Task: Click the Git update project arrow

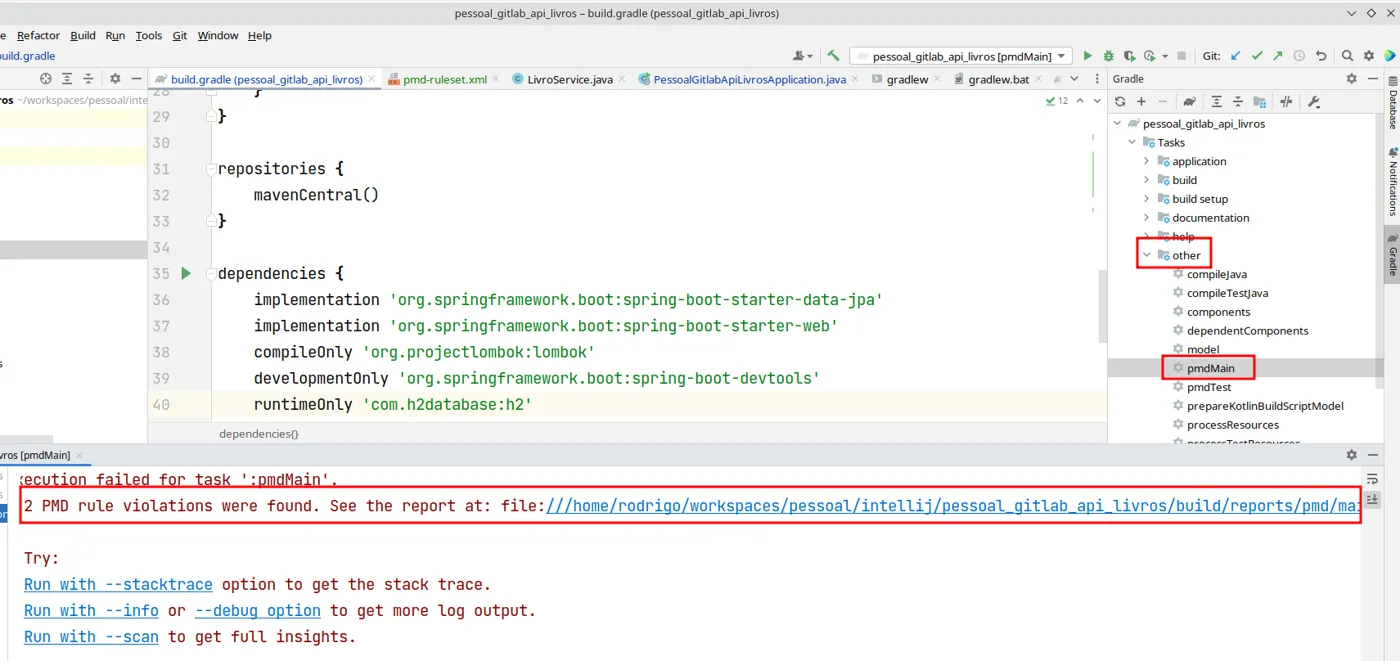Action: tap(1236, 56)
